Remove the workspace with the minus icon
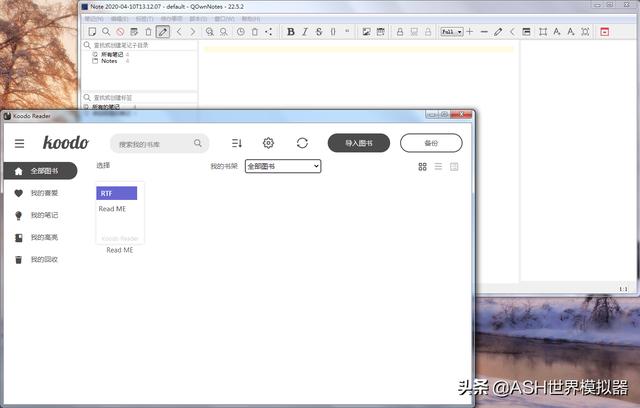Screen dimensions: 640x408 click(x=484, y=31)
